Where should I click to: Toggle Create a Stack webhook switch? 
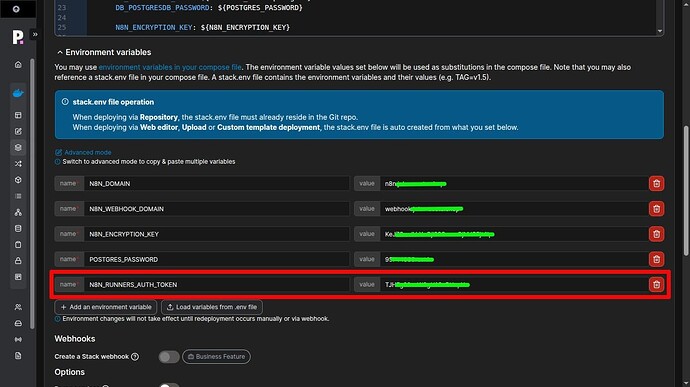coord(169,357)
